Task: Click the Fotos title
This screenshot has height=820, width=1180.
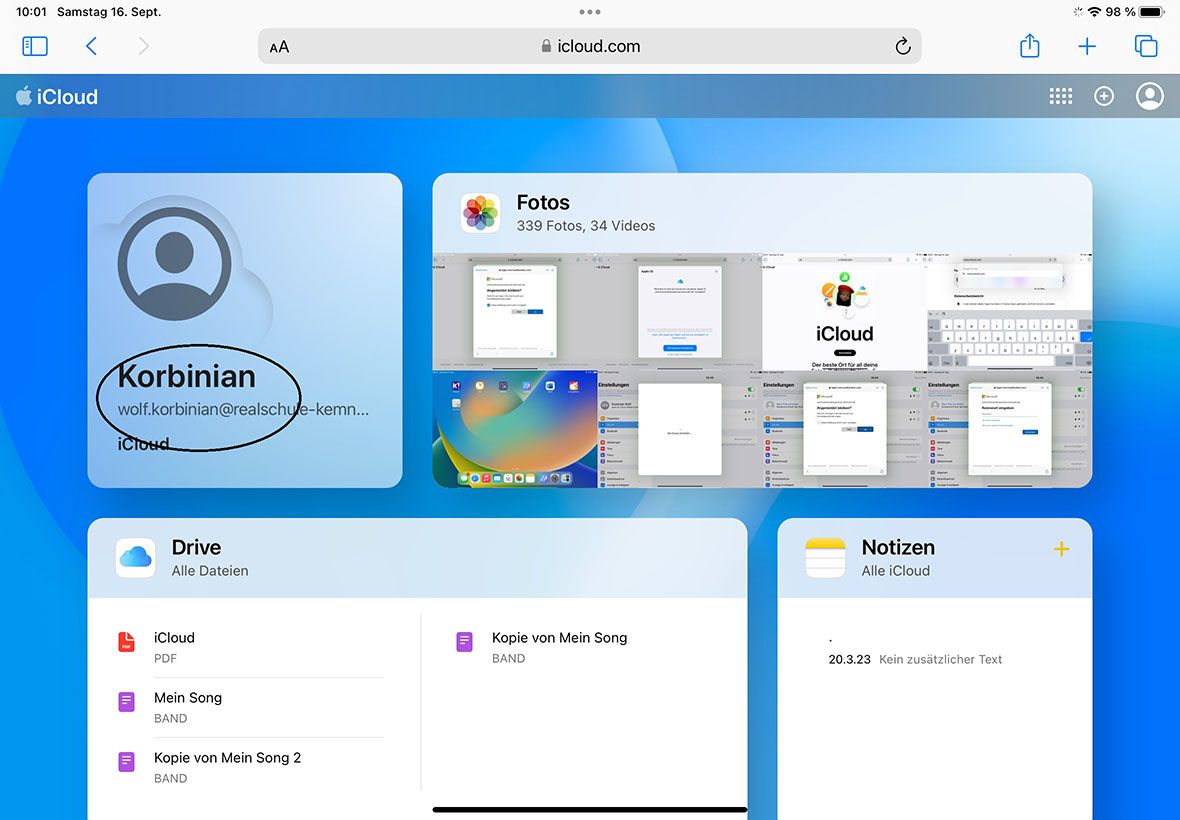Action: click(x=543, y=202)
